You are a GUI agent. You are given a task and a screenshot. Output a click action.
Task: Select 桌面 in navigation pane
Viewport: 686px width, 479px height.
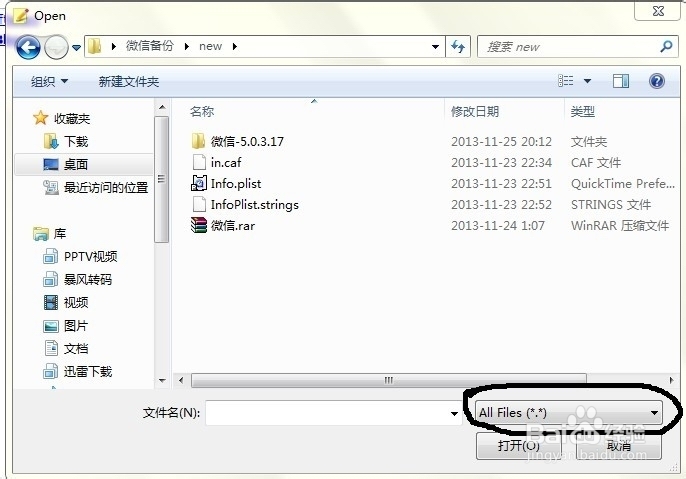(x=76, y=164)
